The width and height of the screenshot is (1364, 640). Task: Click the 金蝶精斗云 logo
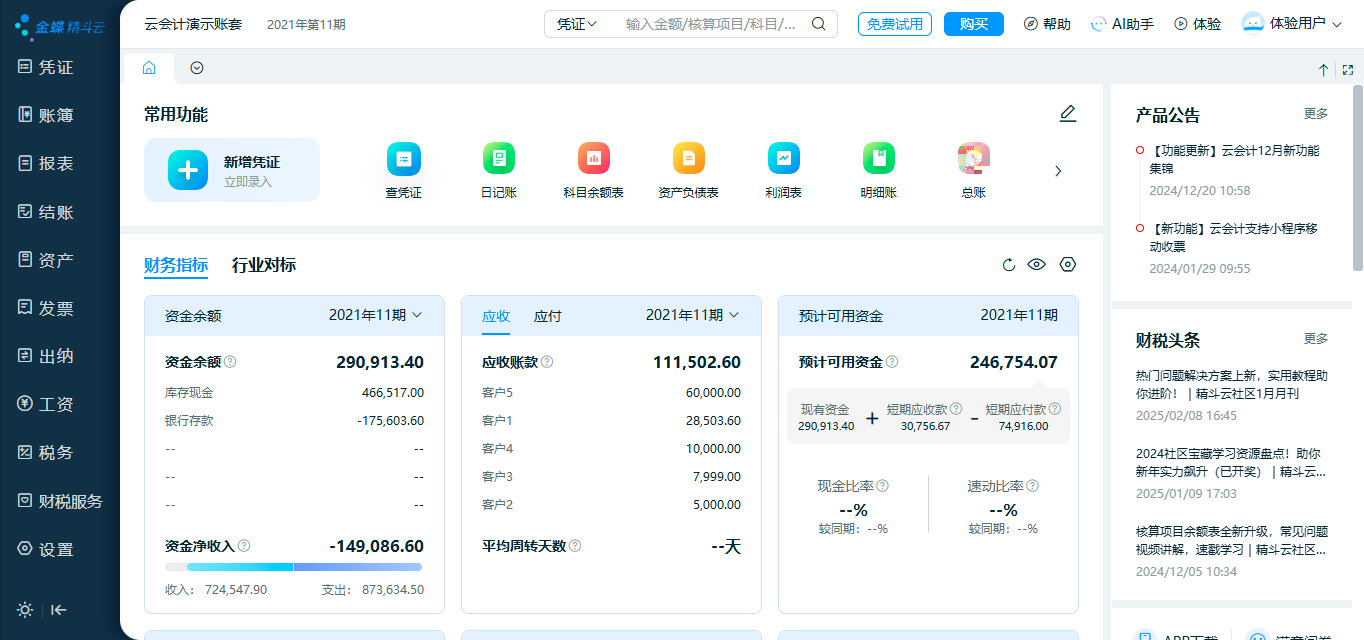[60, 25]
